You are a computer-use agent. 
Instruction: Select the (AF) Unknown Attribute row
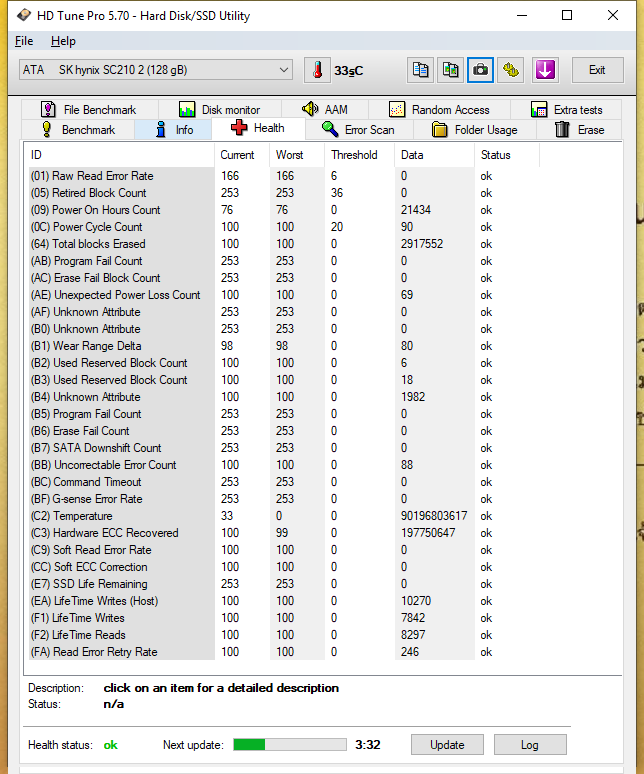284,312
